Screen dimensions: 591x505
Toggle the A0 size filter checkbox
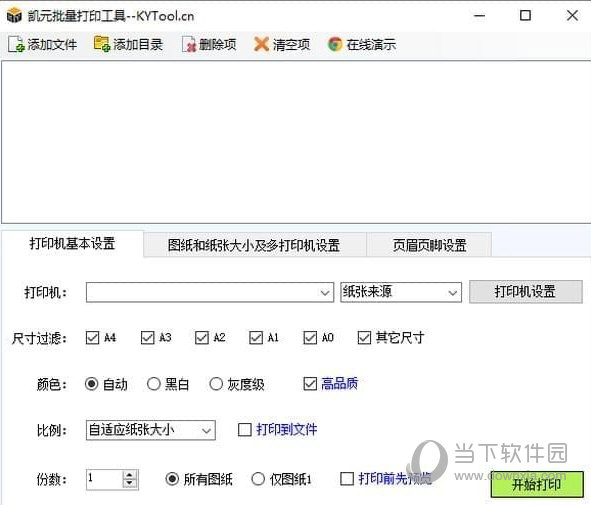(310, 338)
